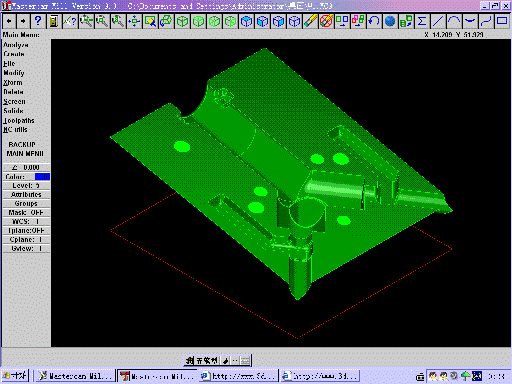Screen dimensions: 512x384
Task: Change the Gview: I setting
Action: point(26,249)
